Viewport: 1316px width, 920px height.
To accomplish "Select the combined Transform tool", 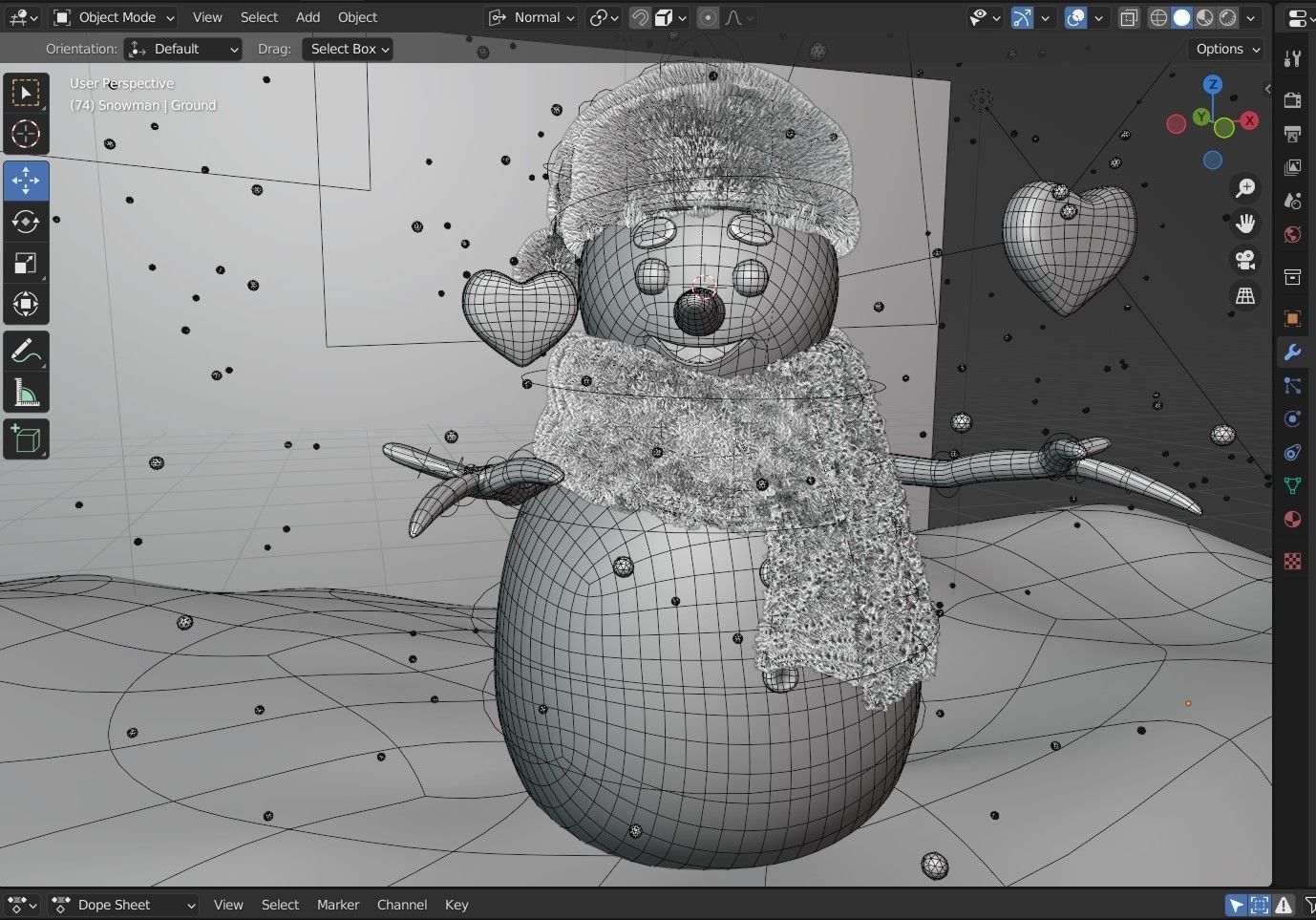I will [26, 305].
